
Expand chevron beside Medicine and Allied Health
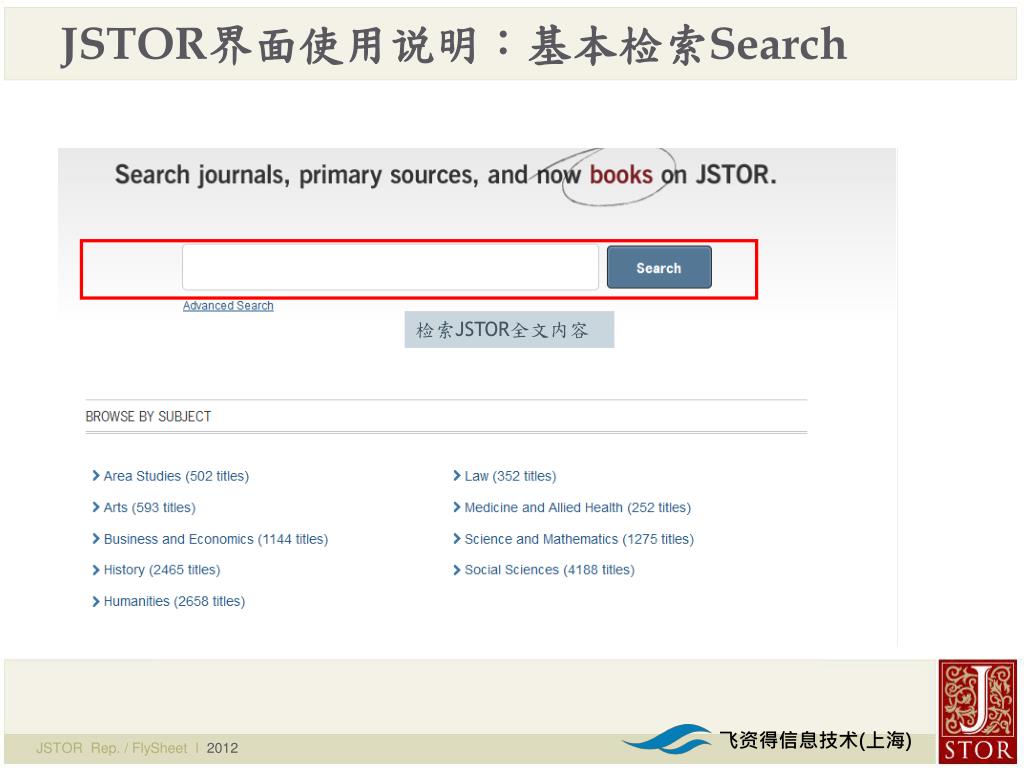pos(456,507)
